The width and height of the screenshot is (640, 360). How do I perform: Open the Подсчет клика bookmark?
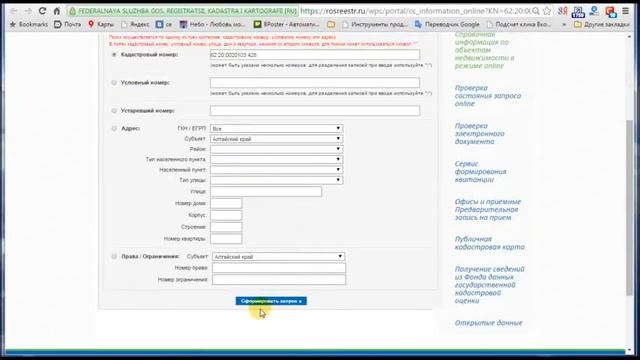(x=518, y=24)
